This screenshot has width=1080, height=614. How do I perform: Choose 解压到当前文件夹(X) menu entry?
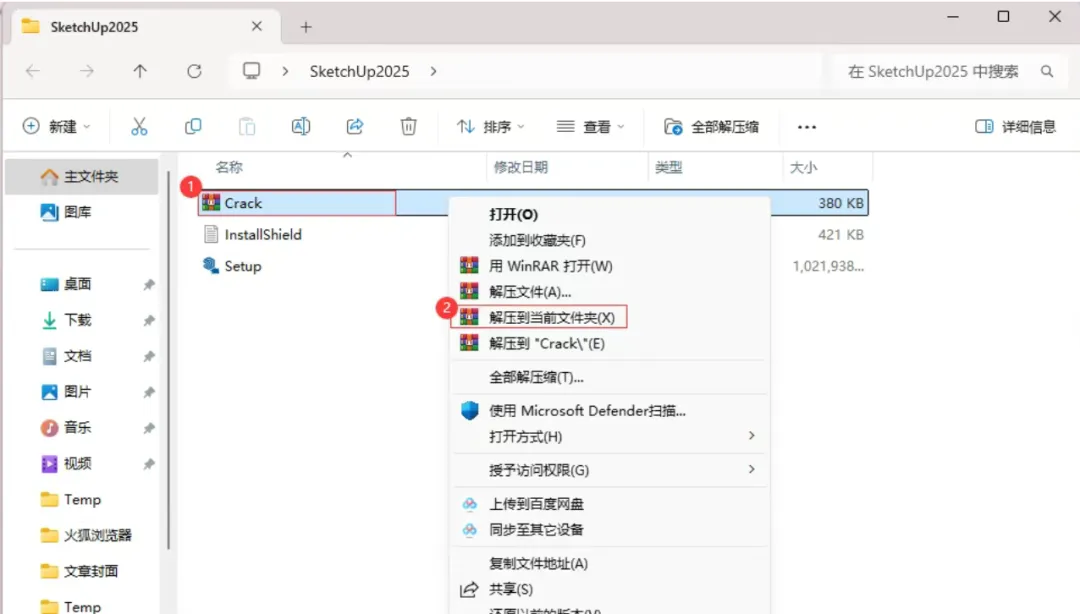click(x=610, y=317)
